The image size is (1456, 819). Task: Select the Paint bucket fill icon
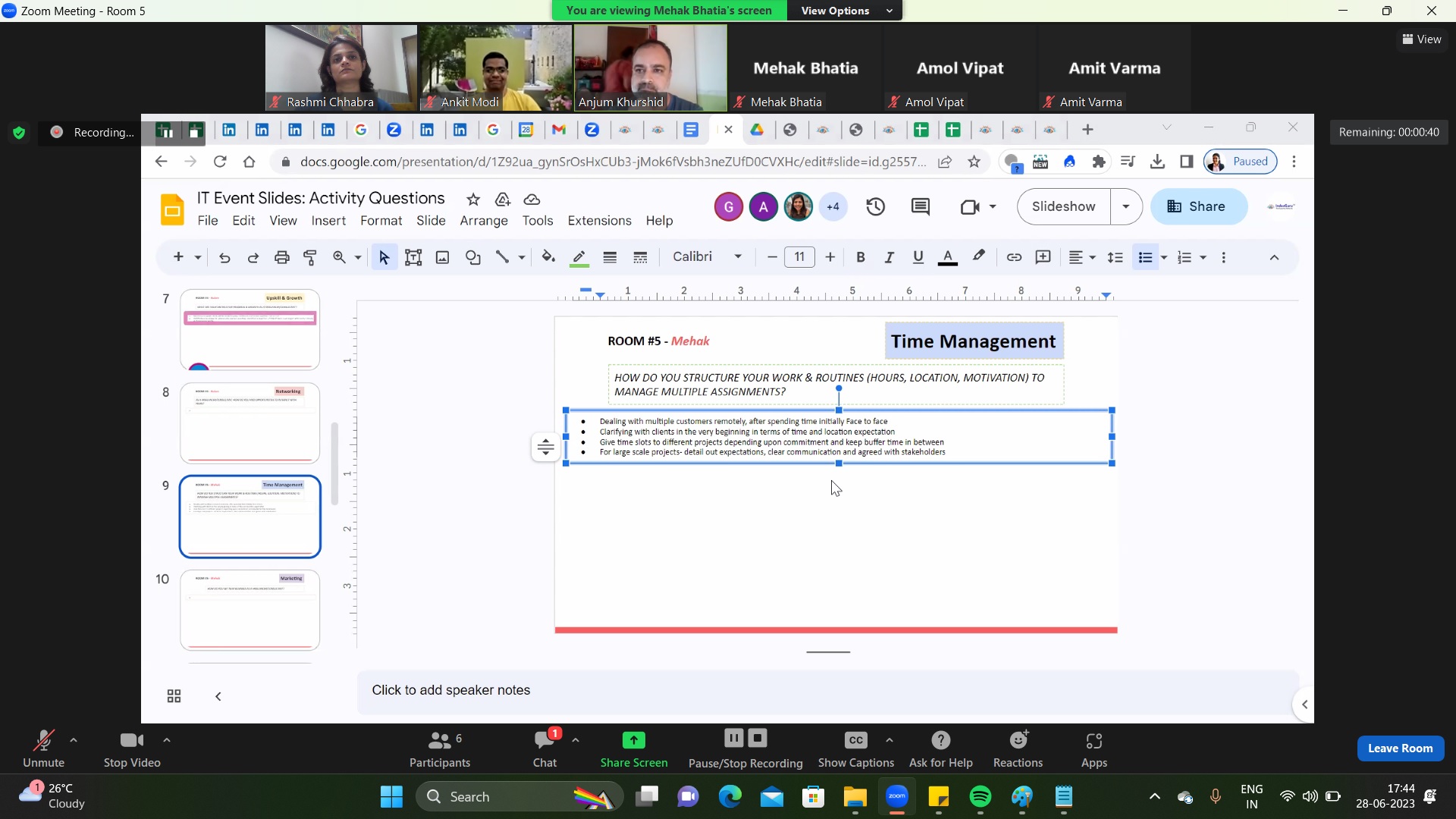click(548, 258)
